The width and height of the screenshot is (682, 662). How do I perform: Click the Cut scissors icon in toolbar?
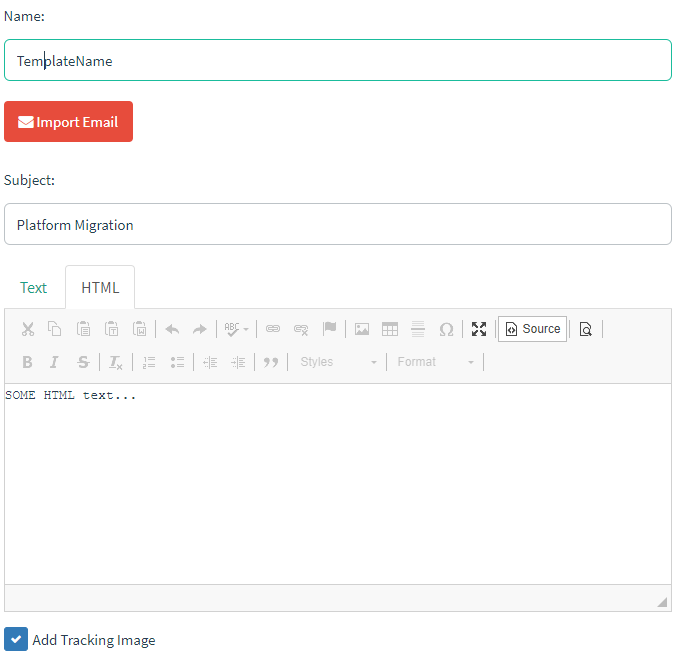(x=28, y=329)
